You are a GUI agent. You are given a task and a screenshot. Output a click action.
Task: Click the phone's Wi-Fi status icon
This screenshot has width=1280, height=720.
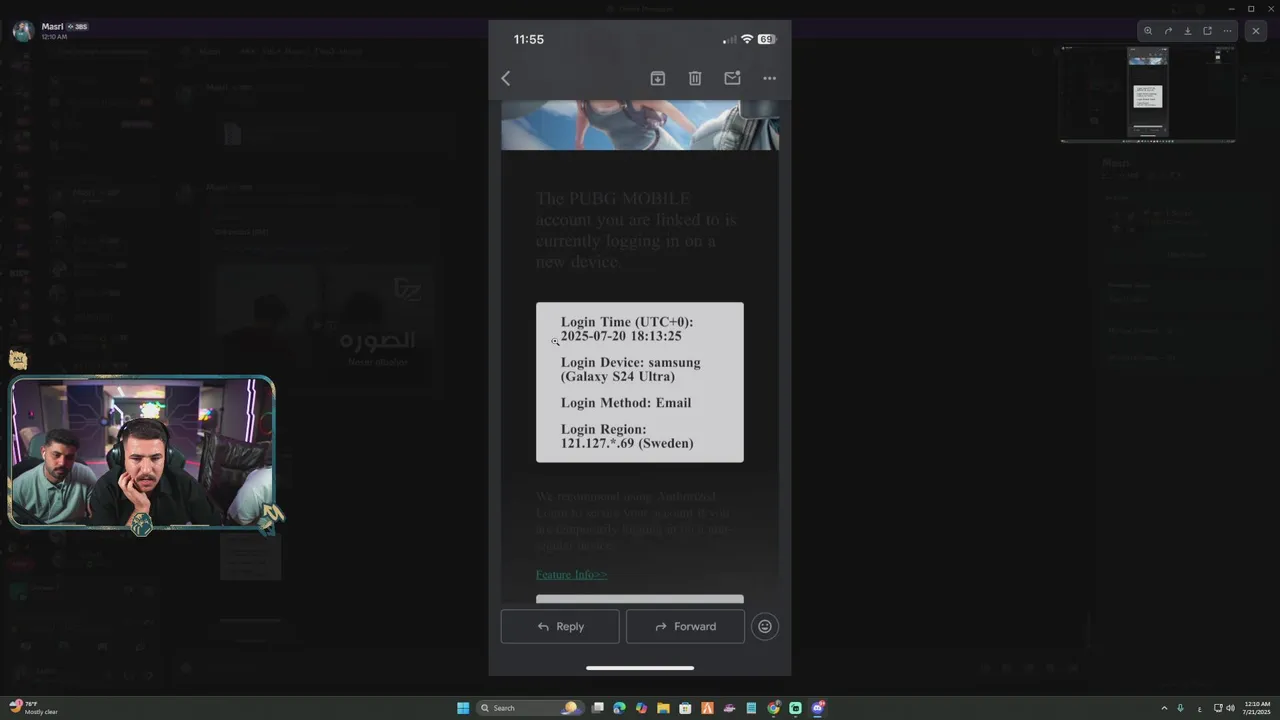click(746, 39)
